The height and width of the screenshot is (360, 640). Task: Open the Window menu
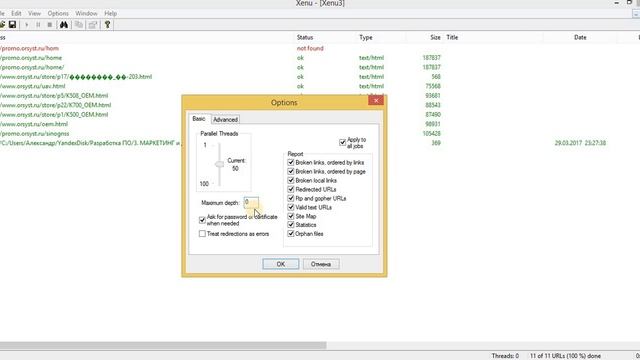click(x=86, y=13)
